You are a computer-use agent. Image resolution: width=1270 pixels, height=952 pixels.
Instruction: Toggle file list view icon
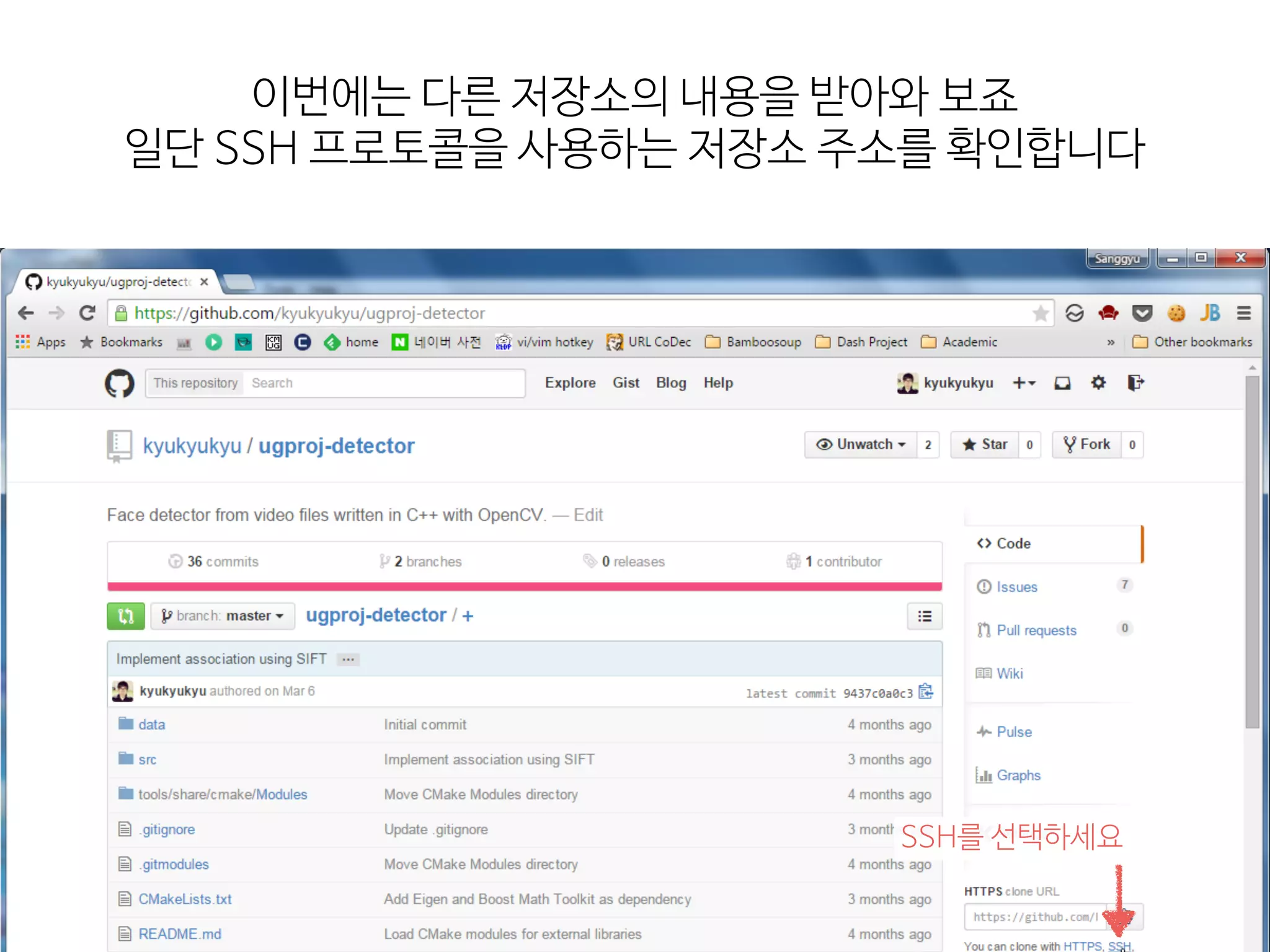[925, 616]
